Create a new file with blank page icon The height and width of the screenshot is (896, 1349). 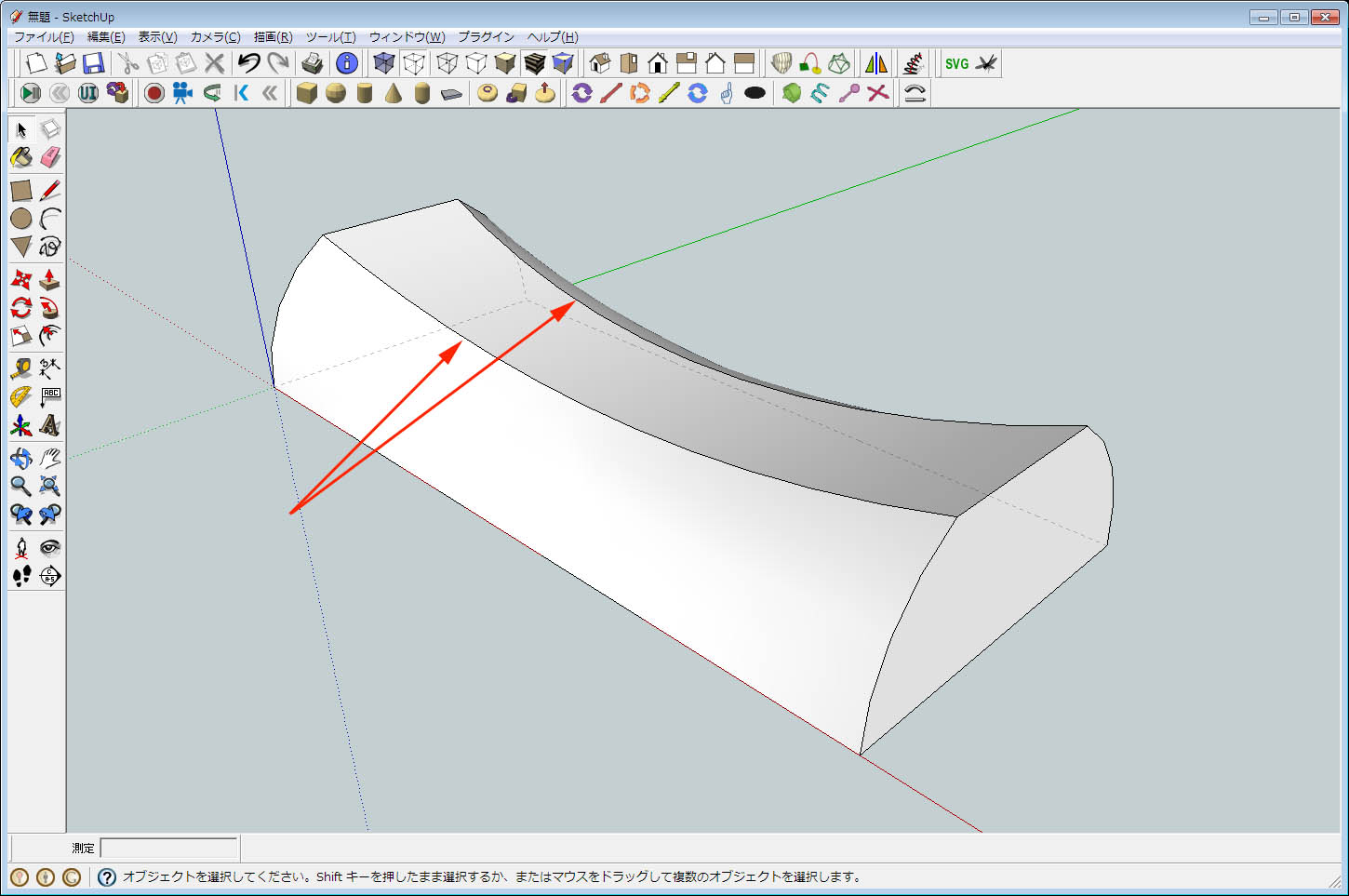[x=36, y=63]
